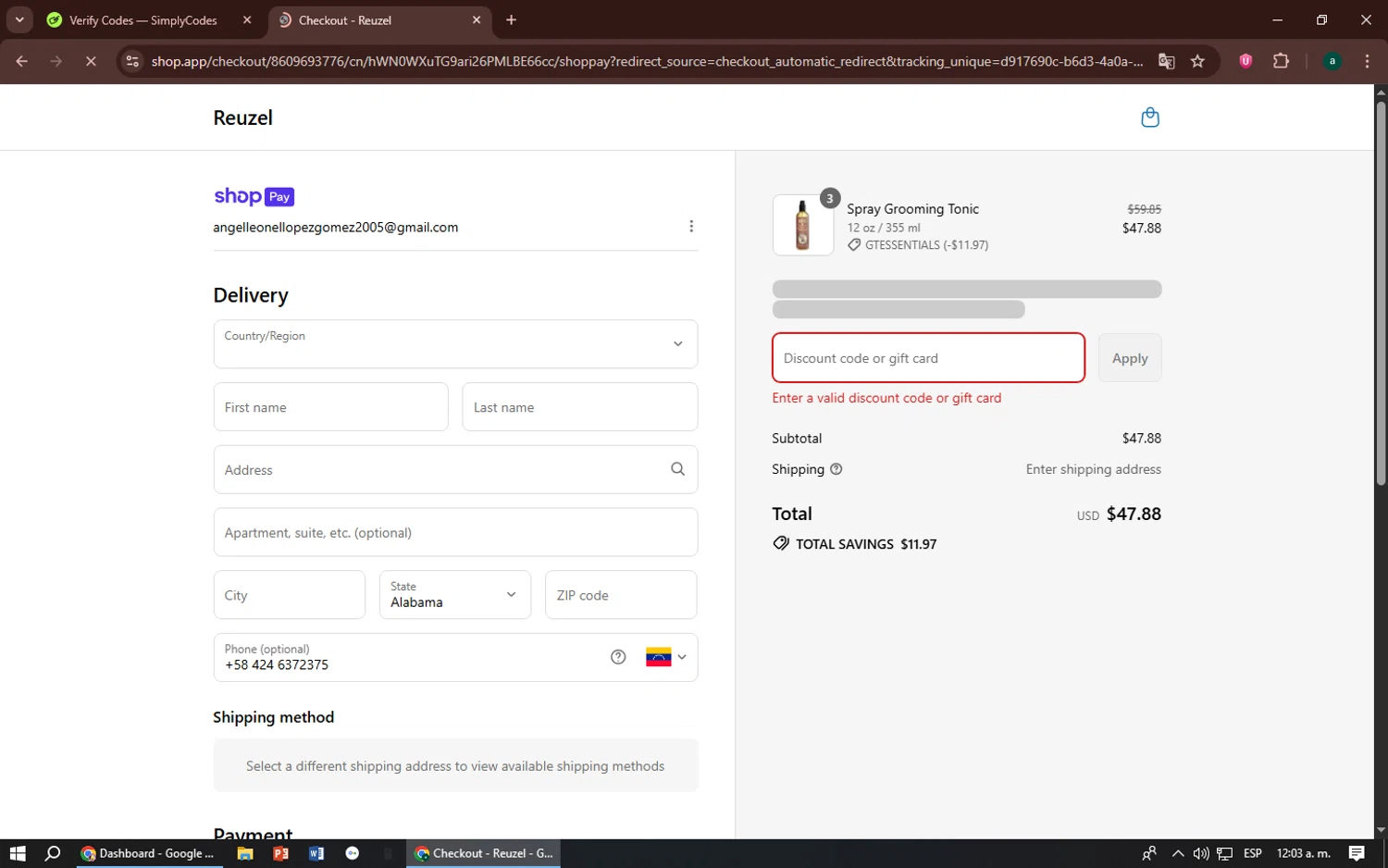Click the browser forward arrow

coord(56,61)
